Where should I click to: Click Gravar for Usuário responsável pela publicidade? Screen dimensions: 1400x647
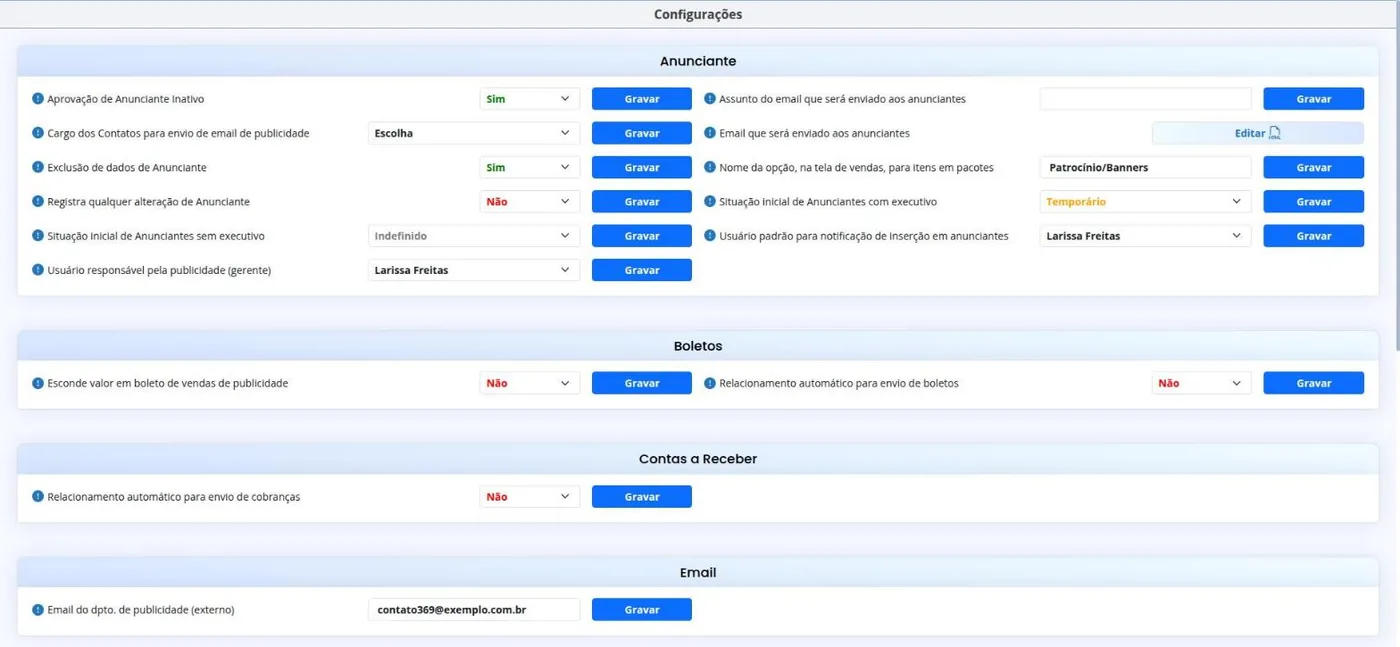click(x=642, y=270)
